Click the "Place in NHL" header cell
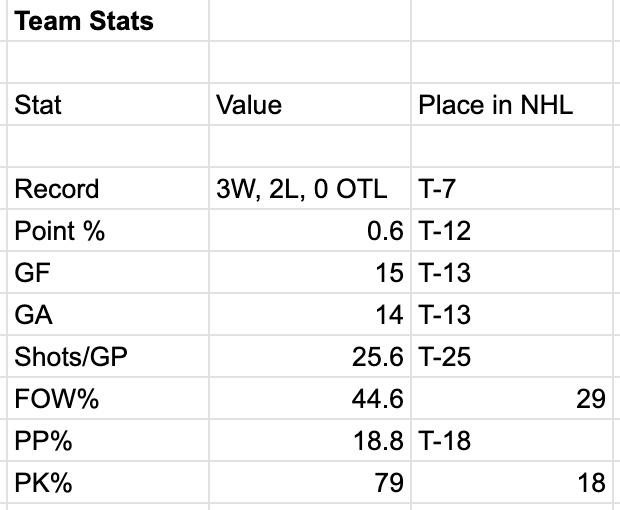Screen dimensions: 620x510 point(495,105)
